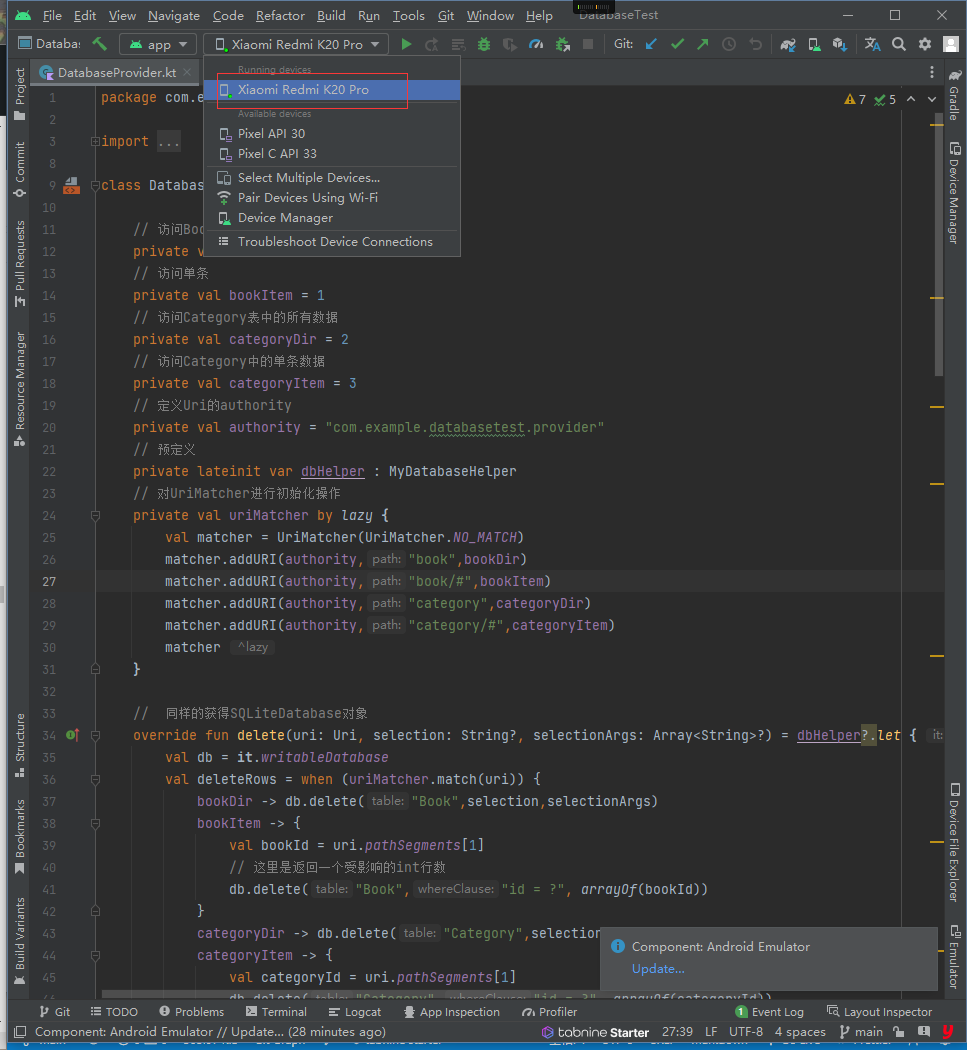This screenshot has width=967, height=1050.
Task: Click the green Run app button
Action: [406, 44]
